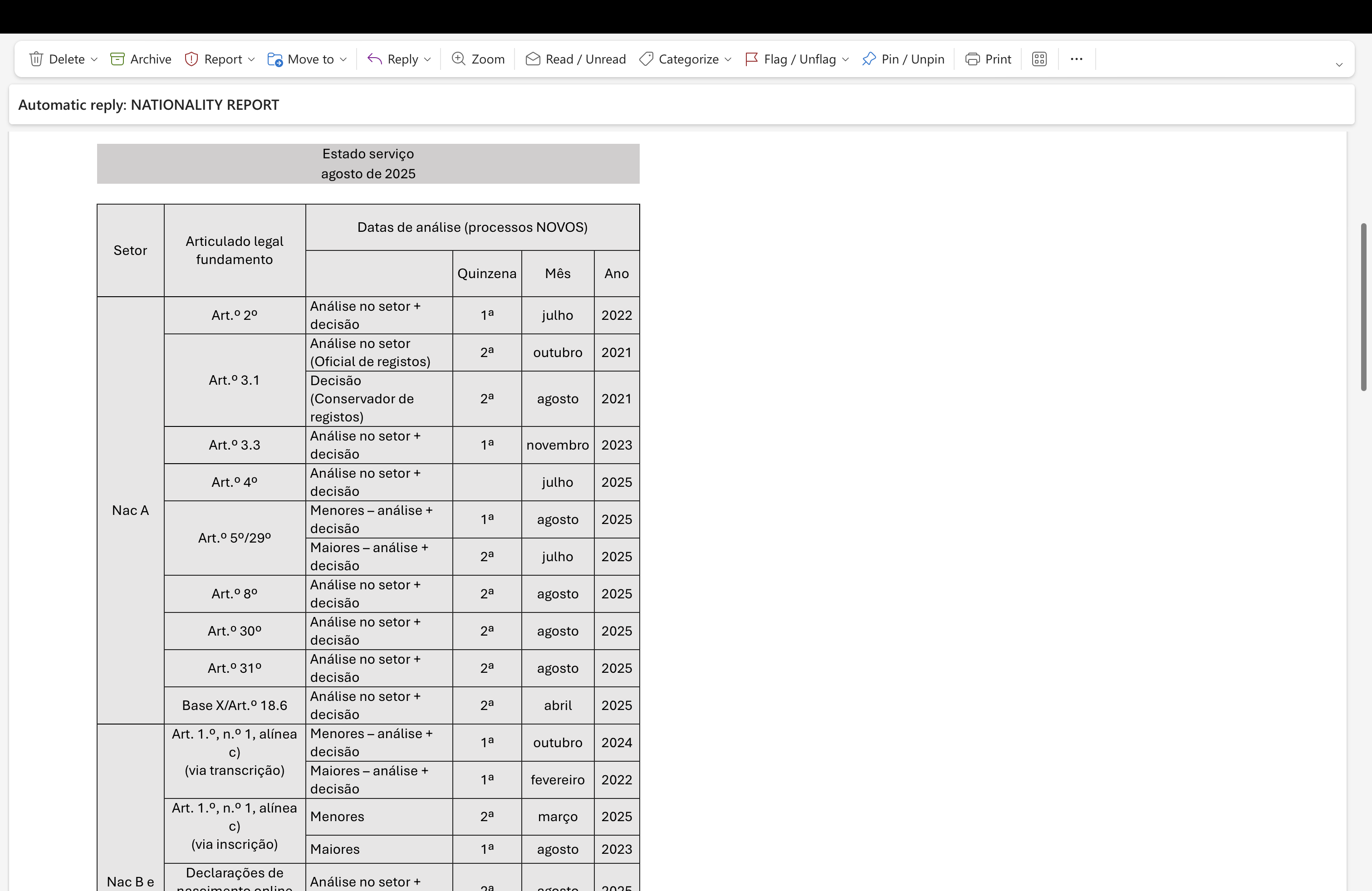Toggle Read / Unread status
The image size is (1372, 891).
point(575,59)
